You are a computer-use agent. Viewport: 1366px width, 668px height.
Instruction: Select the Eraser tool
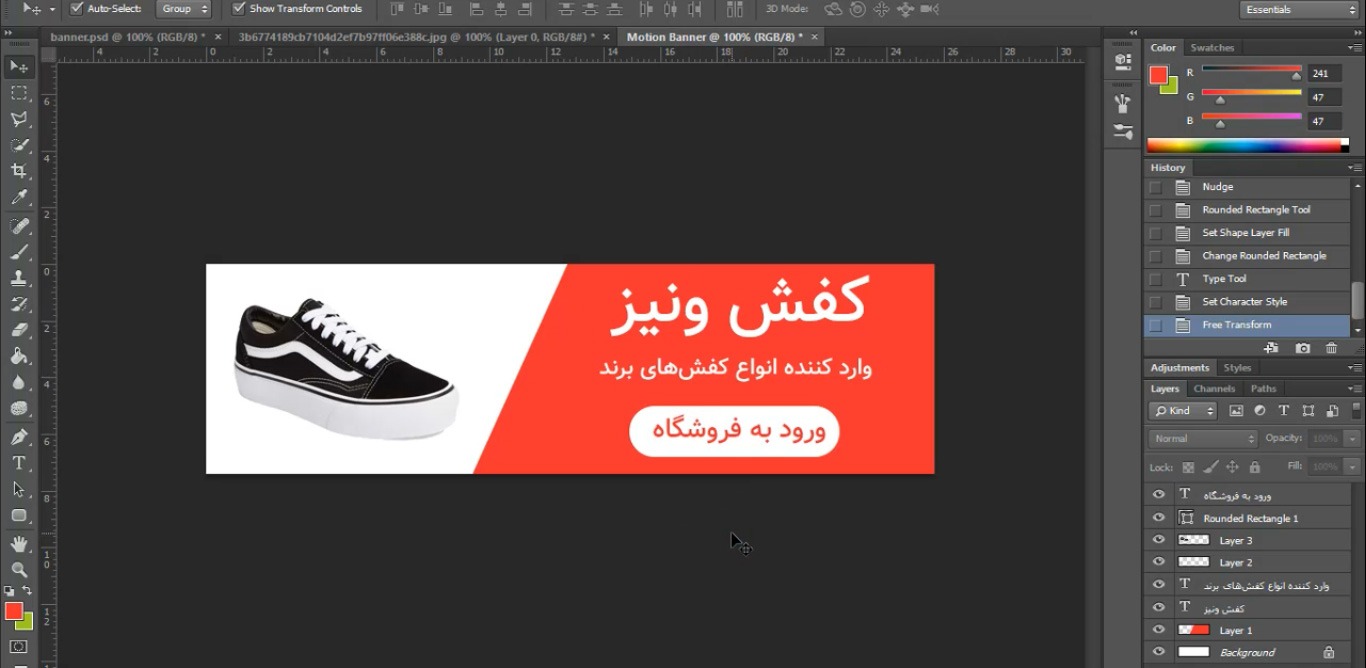[x=18, y=330]
